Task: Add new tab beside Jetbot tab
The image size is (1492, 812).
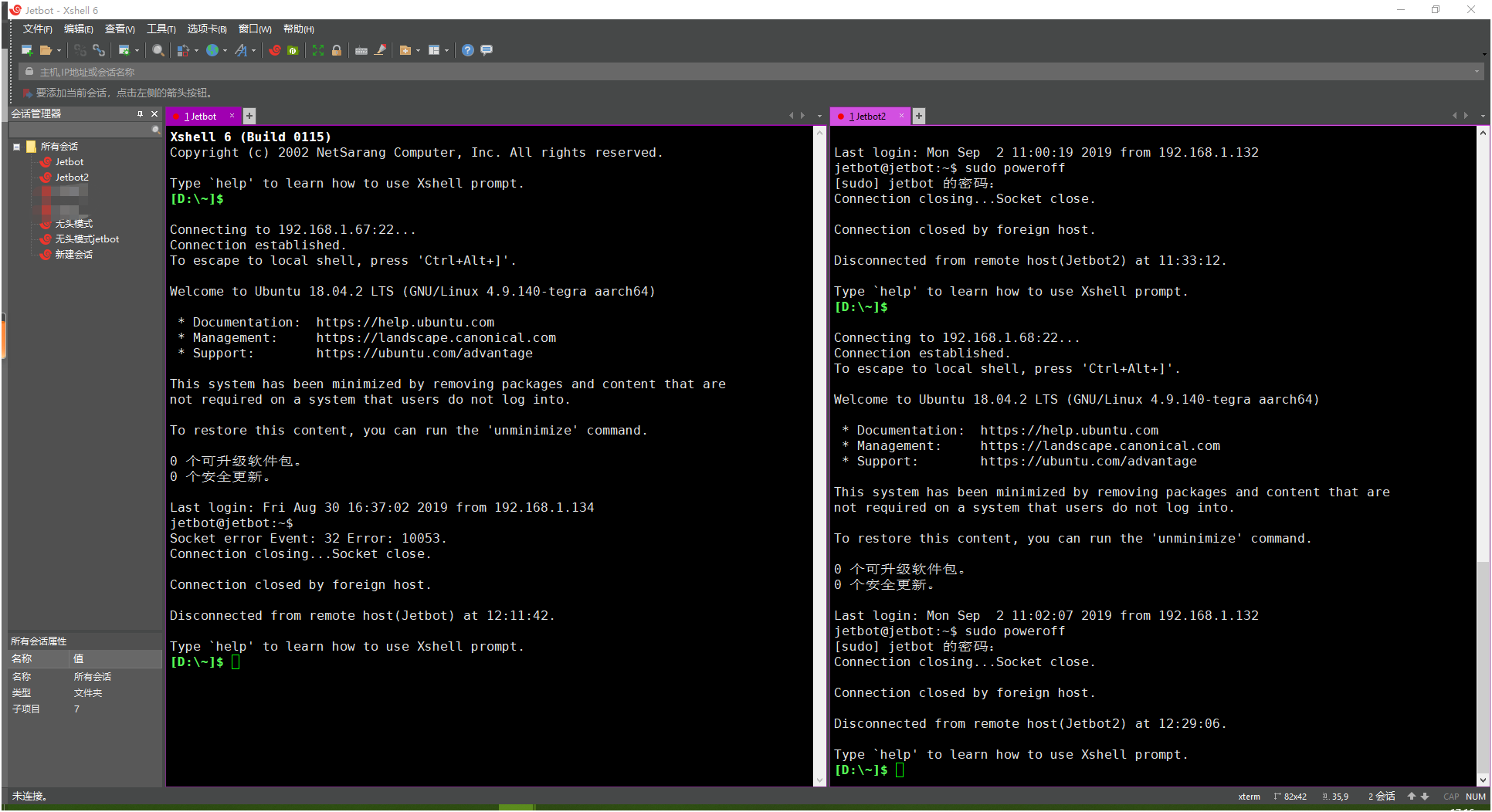Action: 249,116
